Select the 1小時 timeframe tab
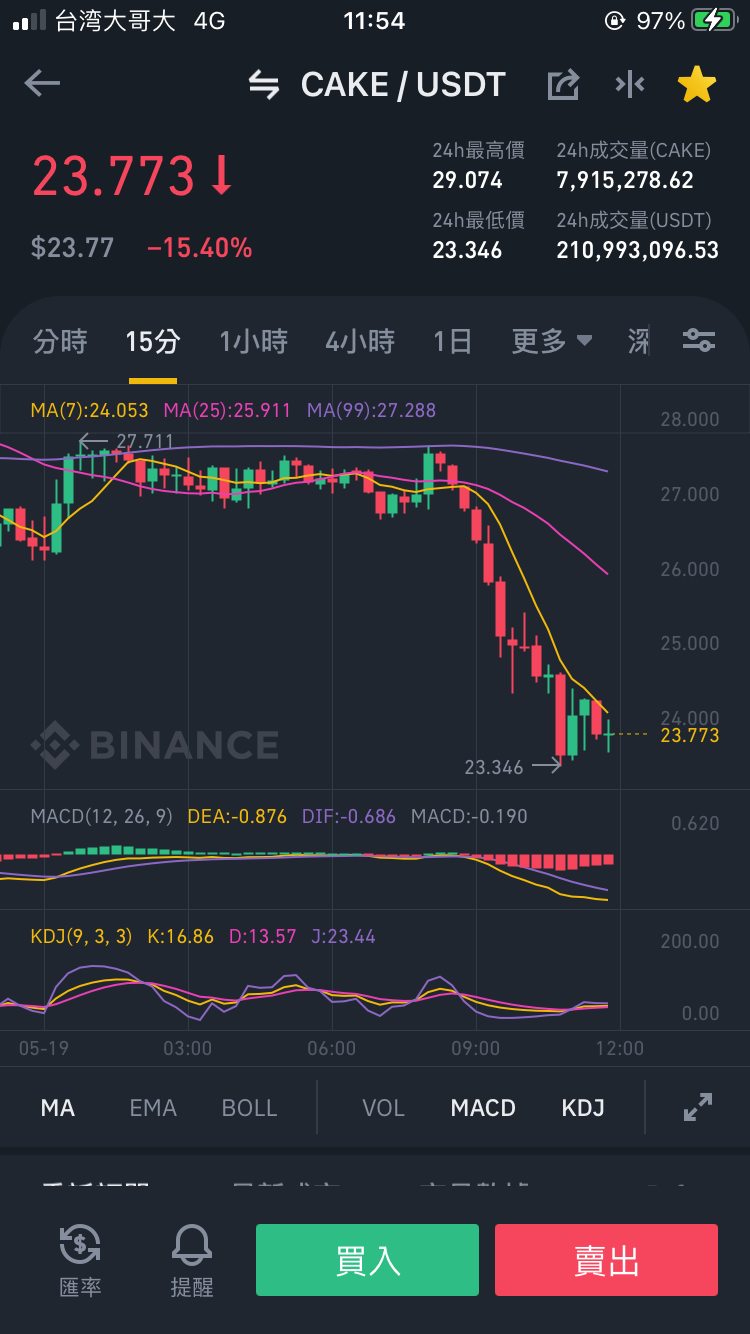The image size is (750, 1334). (254, 342)
